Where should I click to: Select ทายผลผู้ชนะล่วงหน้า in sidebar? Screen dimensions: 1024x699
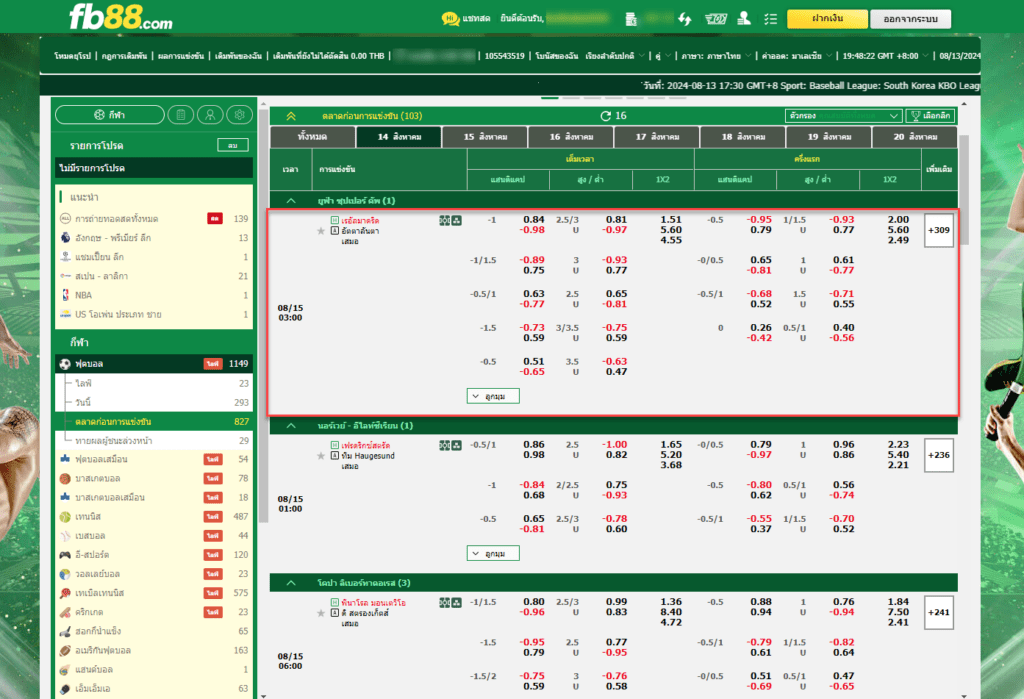(x=154, y=441)
